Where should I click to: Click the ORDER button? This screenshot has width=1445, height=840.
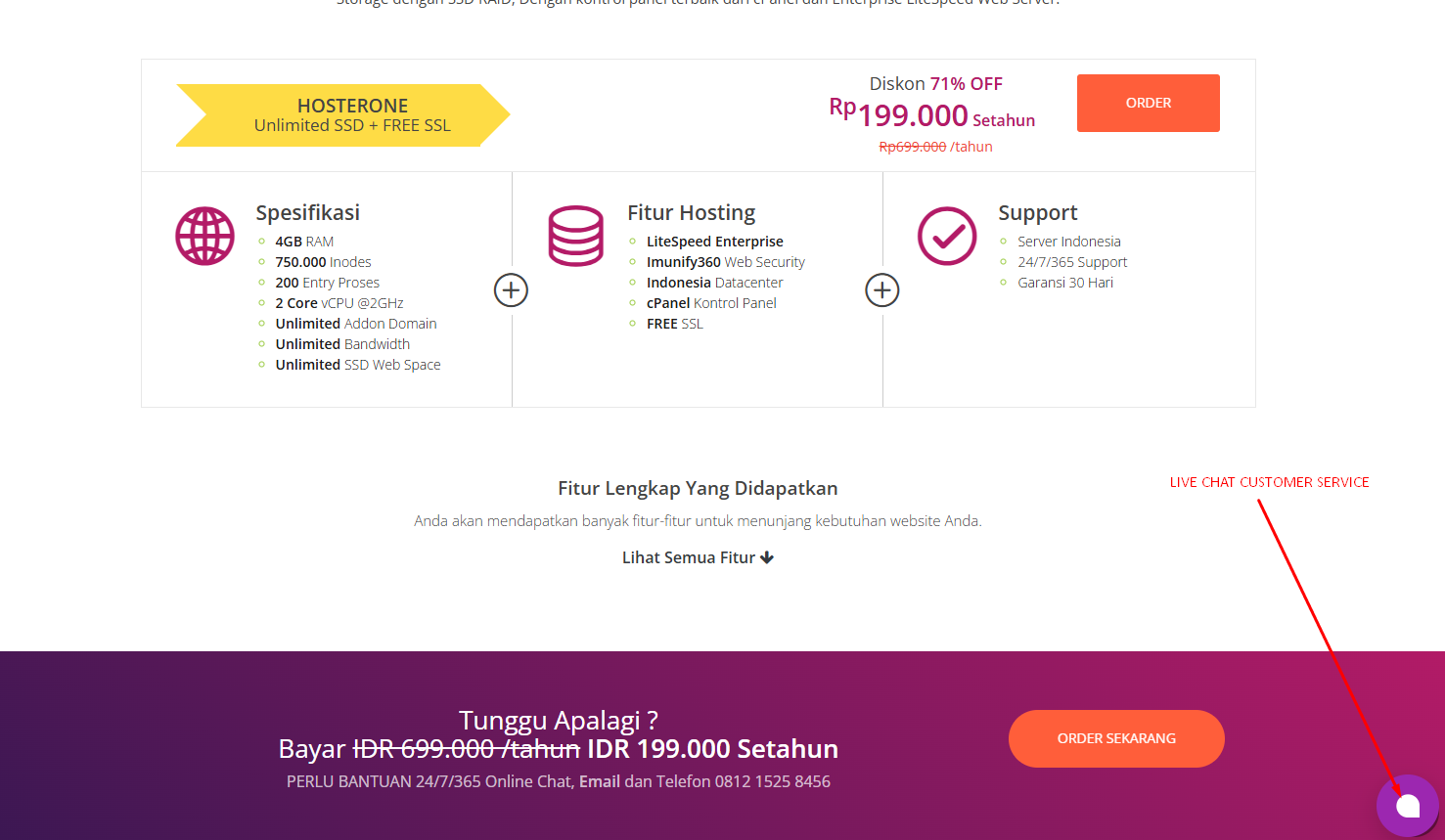click(1148, 103)
